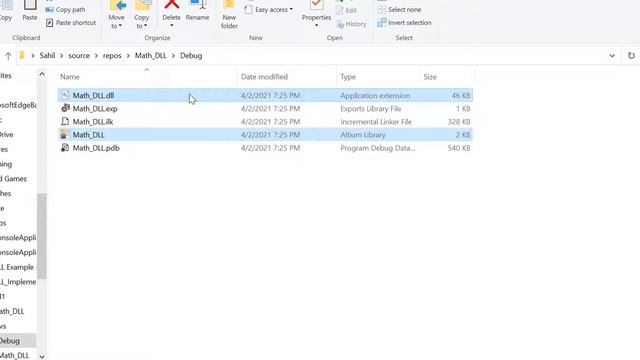Click the red Delete icon

click(171, 5)
